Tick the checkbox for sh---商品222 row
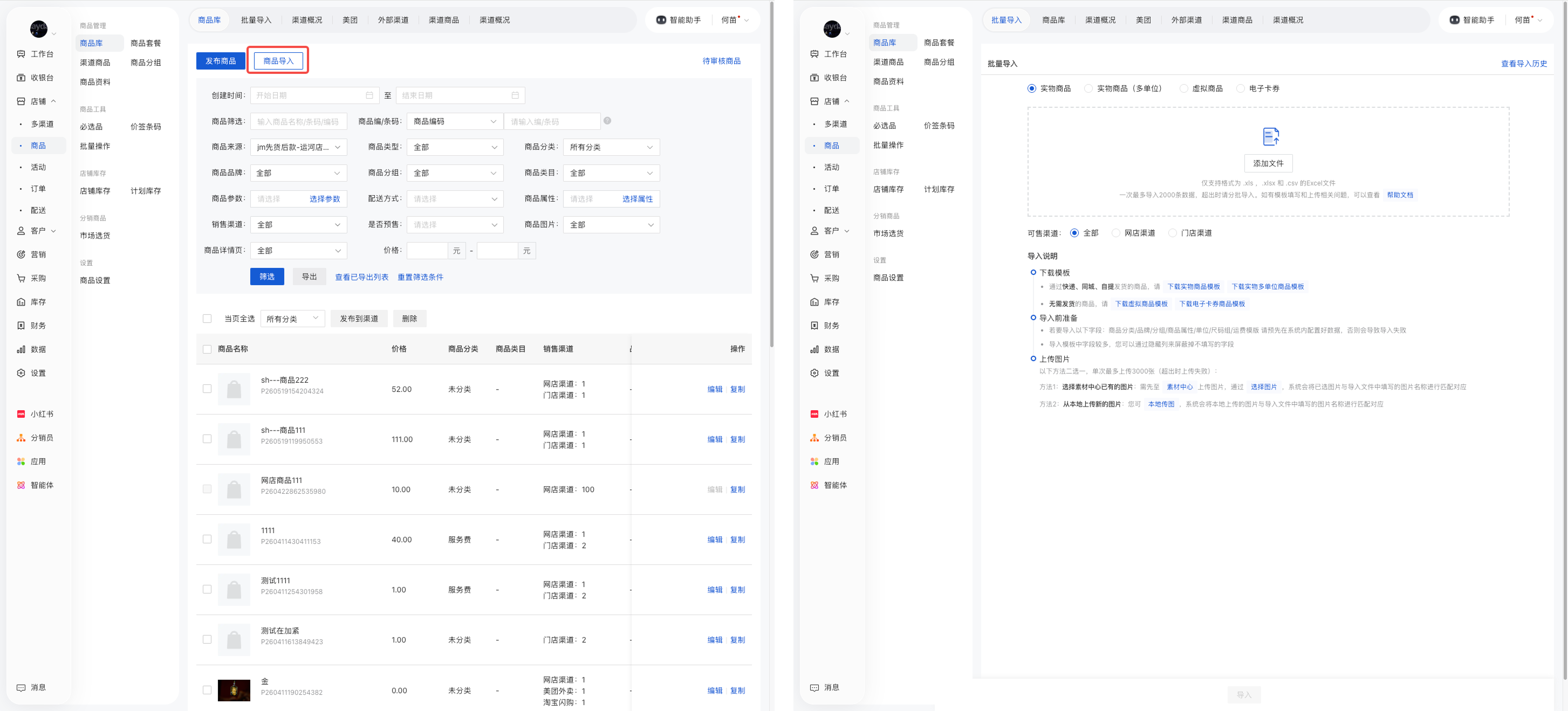 (207, 389)
